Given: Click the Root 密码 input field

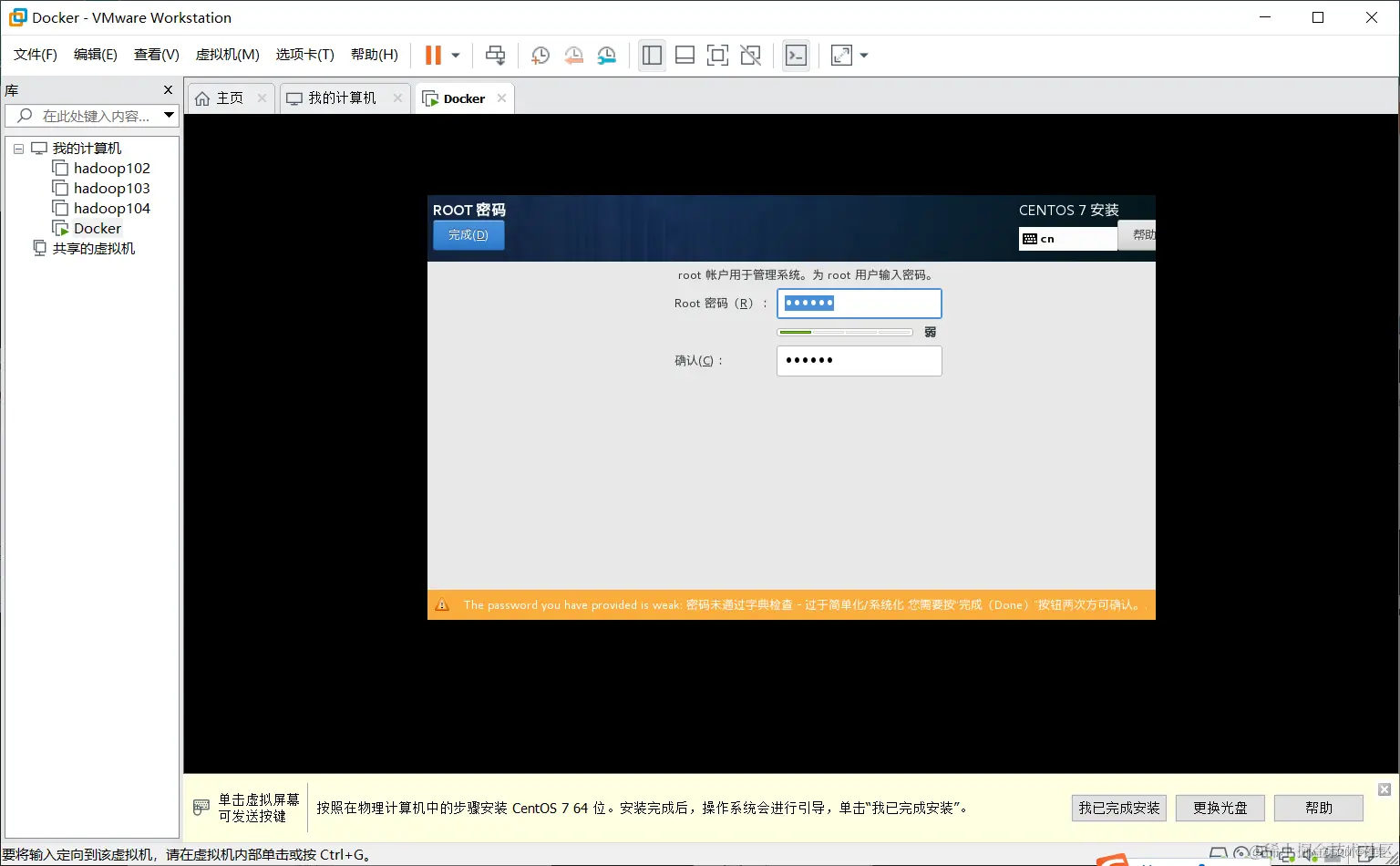Looking at the screenshot, I should pyautogui.click(x=859, y=304).
